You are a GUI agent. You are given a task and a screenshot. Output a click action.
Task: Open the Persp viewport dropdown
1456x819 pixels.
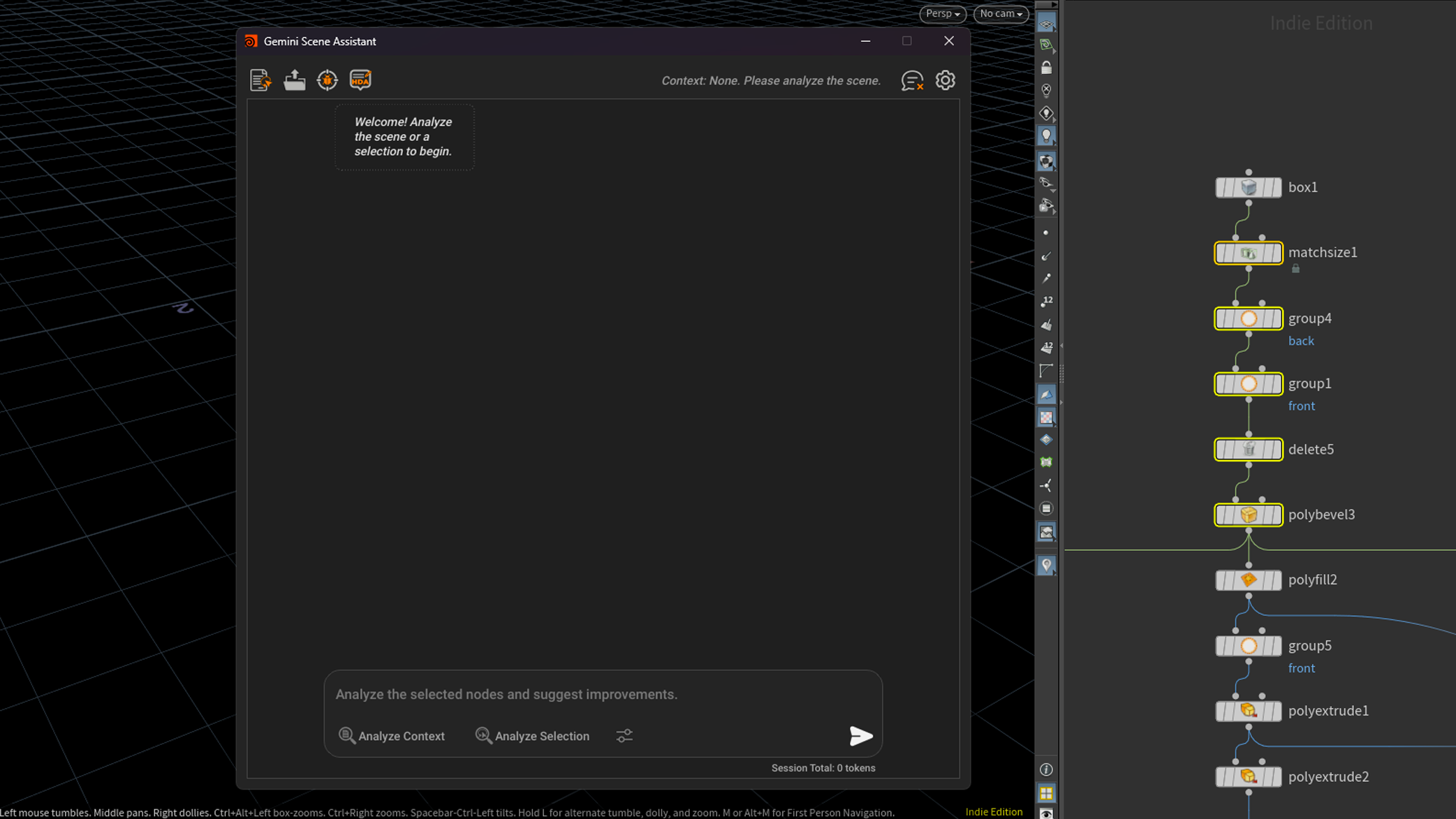[942, 13]
